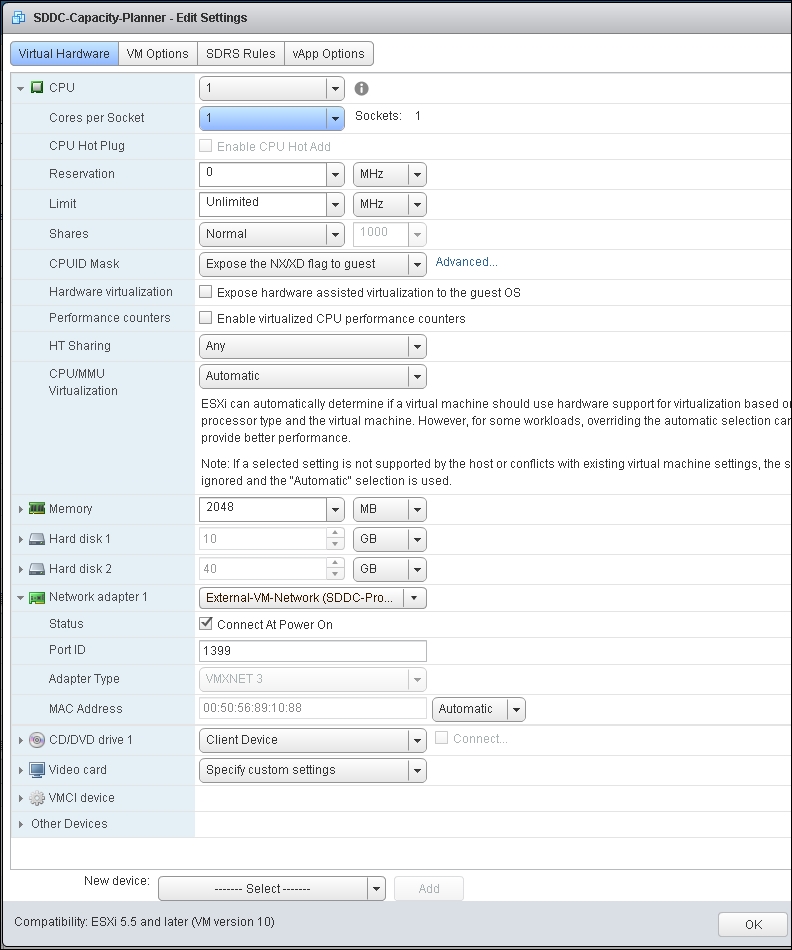792x950 pixels.
Task: Open Hard disk 2 GB unit dropdown
Action: coord(417,570)
